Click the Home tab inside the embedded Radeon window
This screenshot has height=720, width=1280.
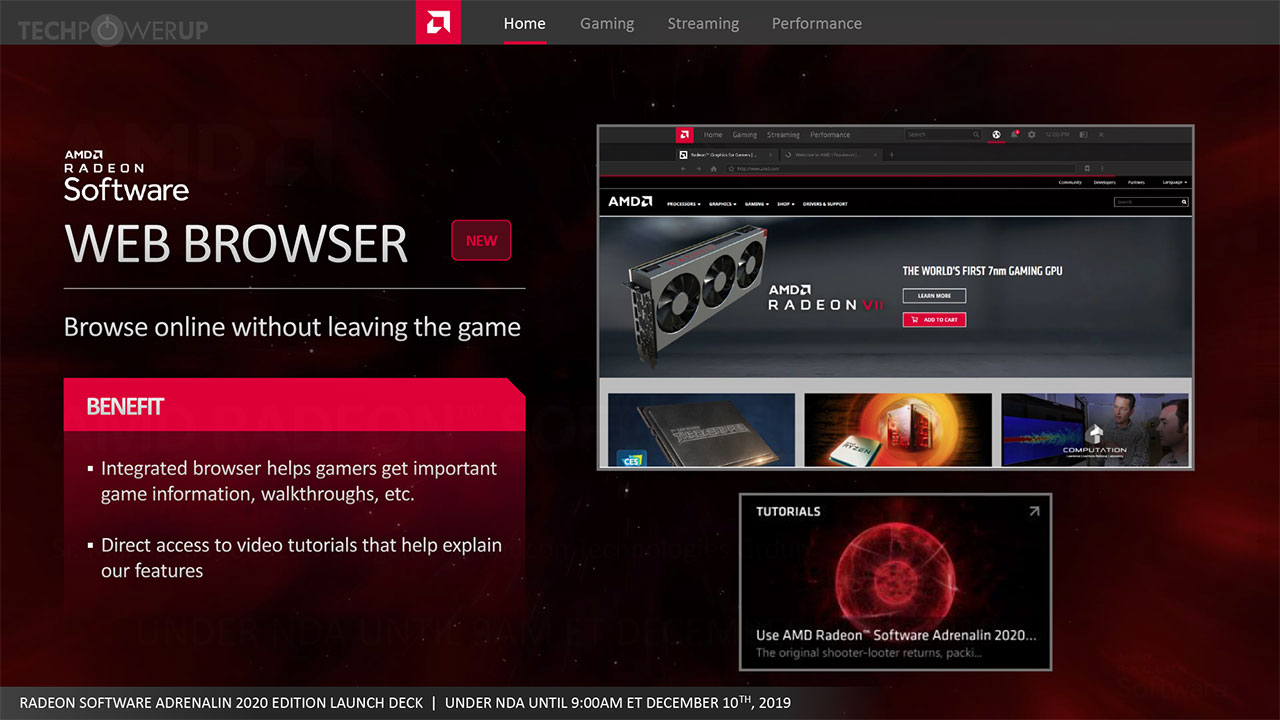[713, 135]
